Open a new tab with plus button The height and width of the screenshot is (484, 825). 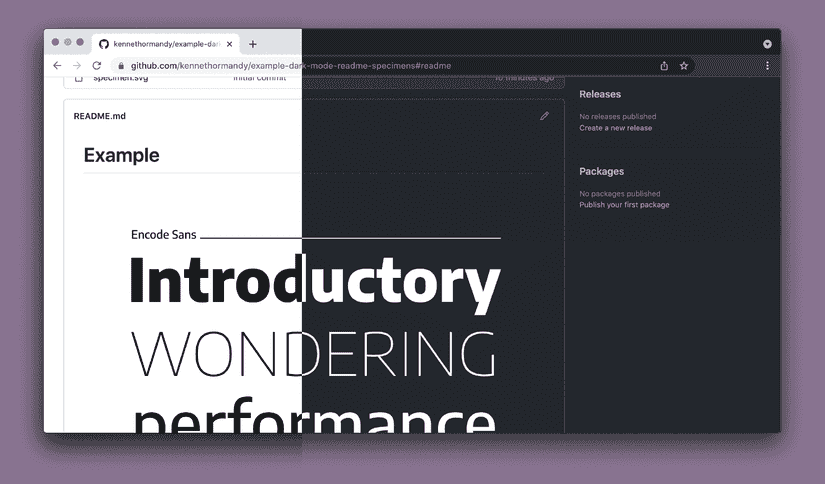253,44
